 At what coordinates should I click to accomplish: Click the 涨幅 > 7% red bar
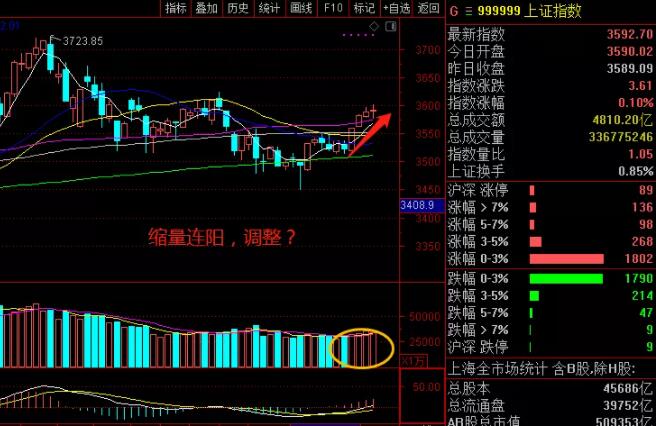pos(533,207)
